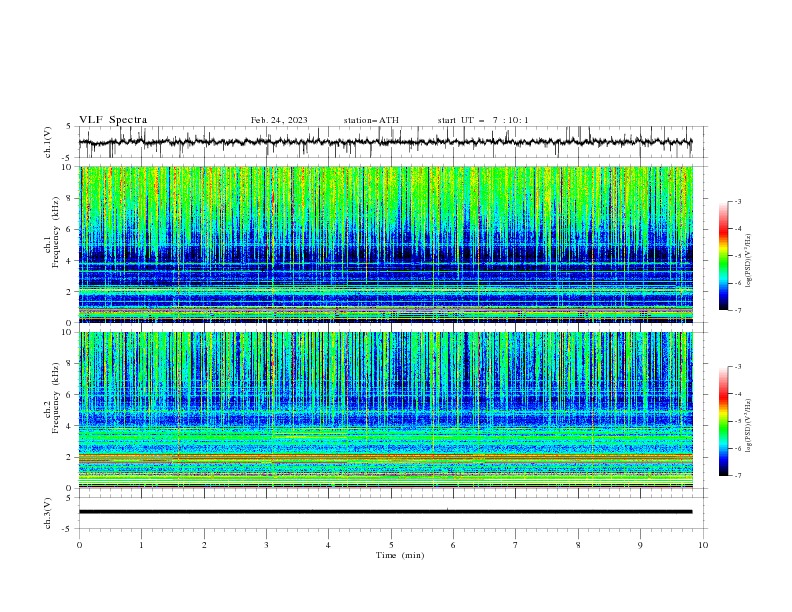Click the time axis tick '0'

point(79,545)
